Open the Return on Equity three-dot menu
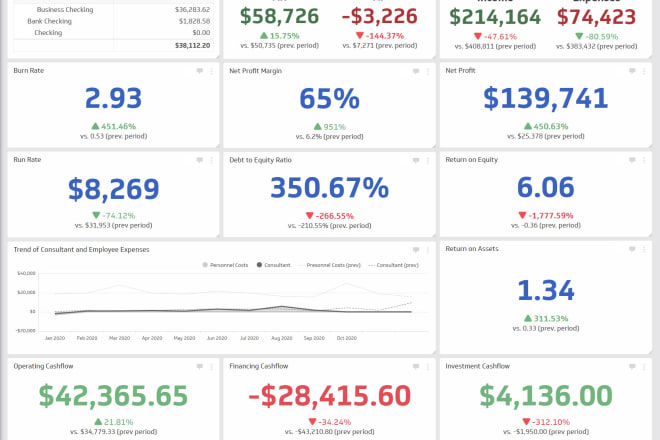 [644, 160]
